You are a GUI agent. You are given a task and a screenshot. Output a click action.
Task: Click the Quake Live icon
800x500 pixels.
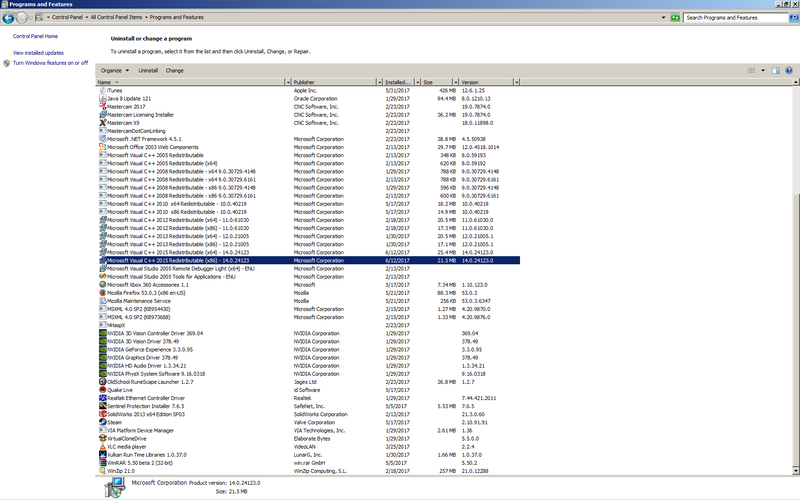[103, 390]
